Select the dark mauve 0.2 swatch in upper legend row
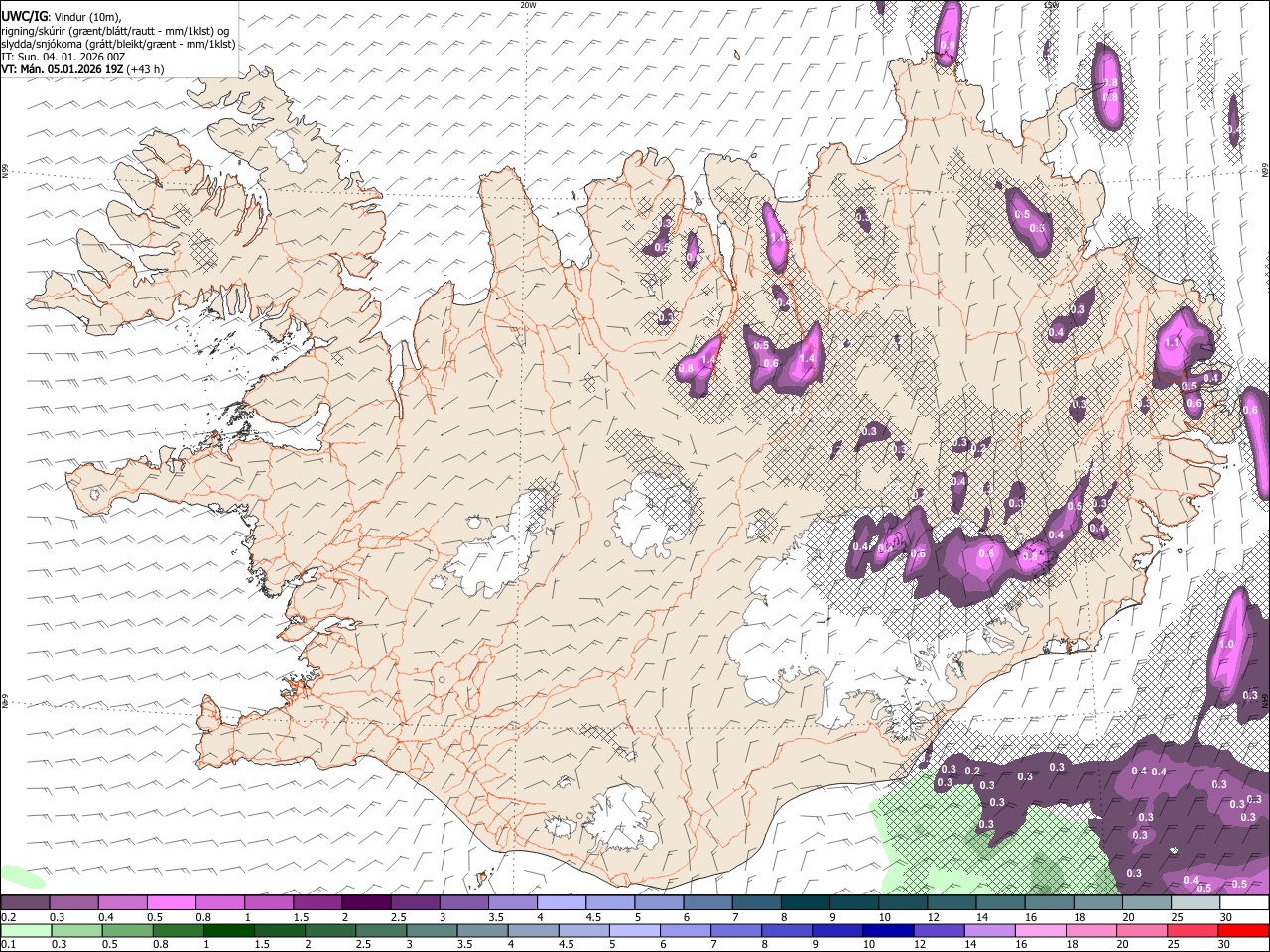The width and height of the screenshot is (1270, 952). pos(26,903)
